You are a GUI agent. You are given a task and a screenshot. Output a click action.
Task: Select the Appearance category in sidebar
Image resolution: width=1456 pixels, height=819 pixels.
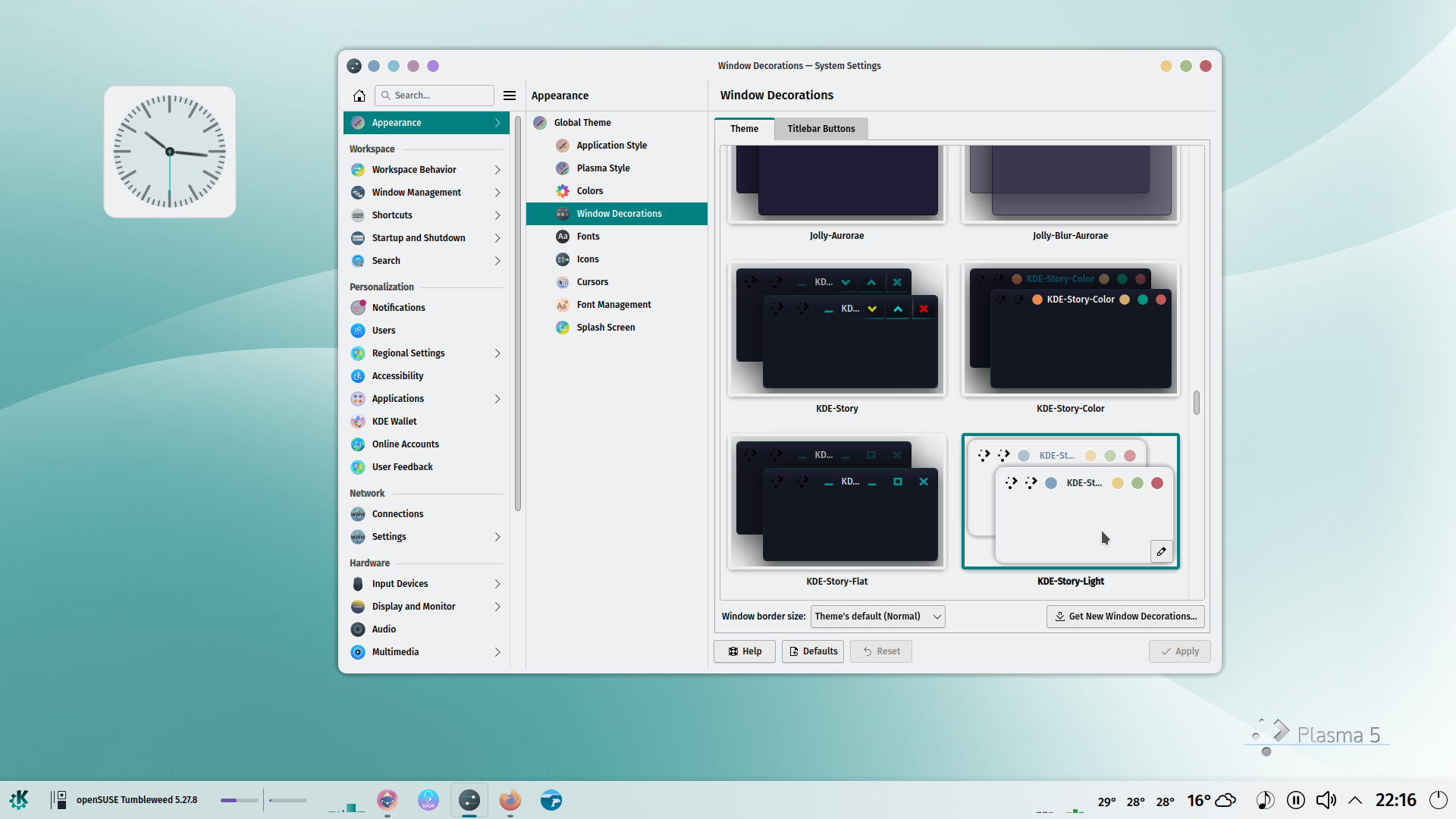(426, 123)
